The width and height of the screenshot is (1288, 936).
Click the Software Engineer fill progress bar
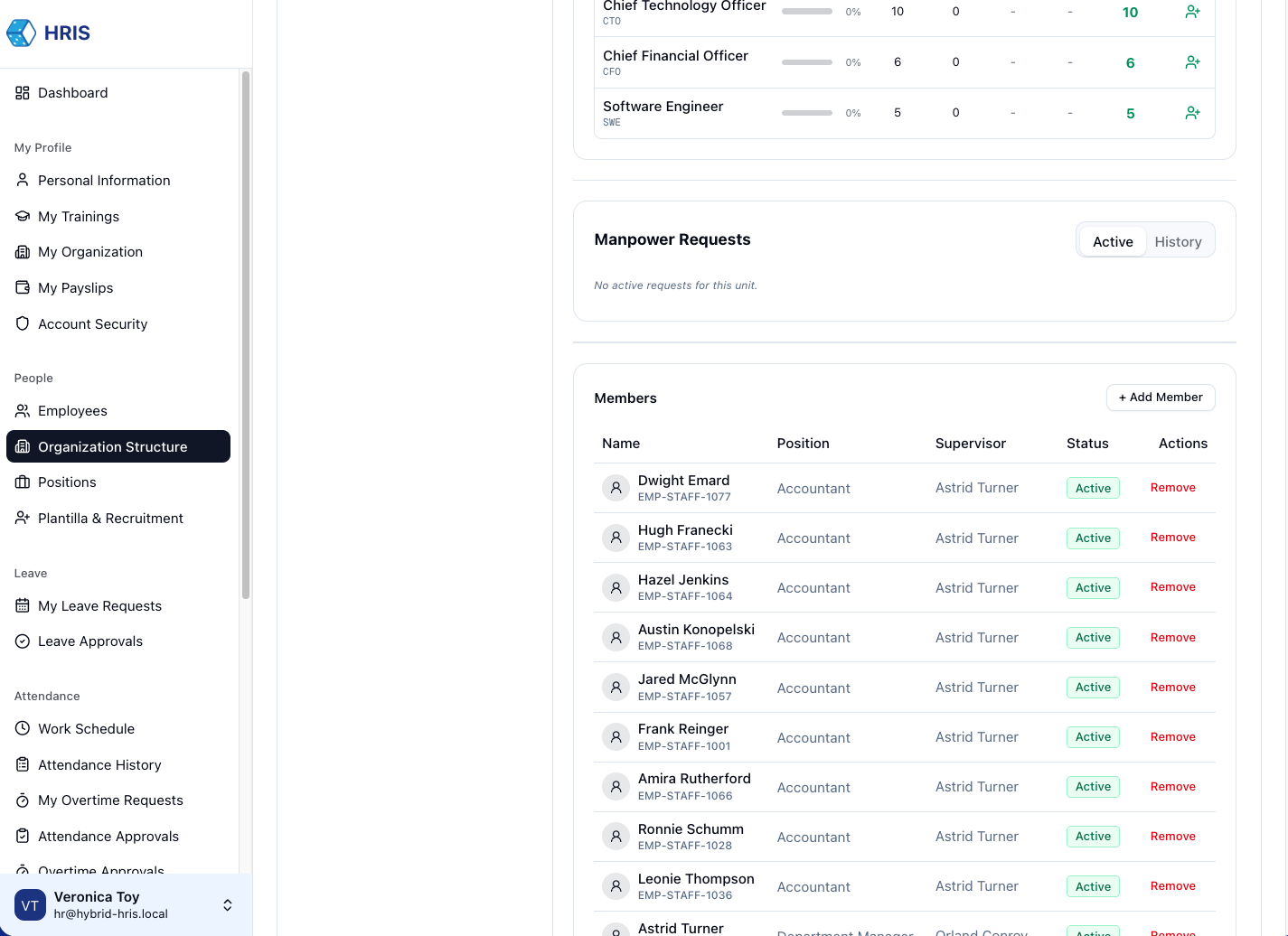[806, 113]
